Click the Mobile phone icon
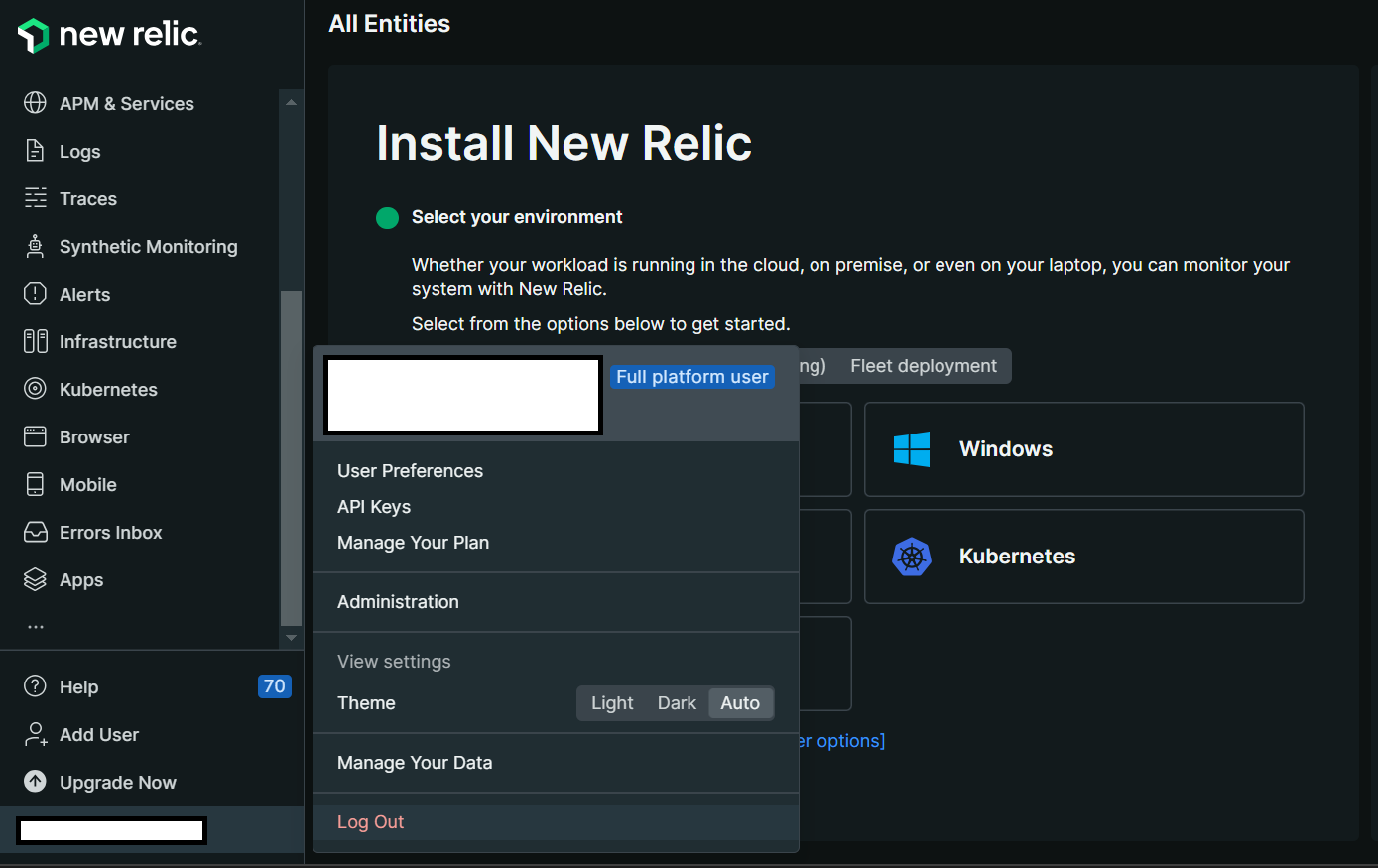Screen dimensions: 1378x868 (35, 484)
